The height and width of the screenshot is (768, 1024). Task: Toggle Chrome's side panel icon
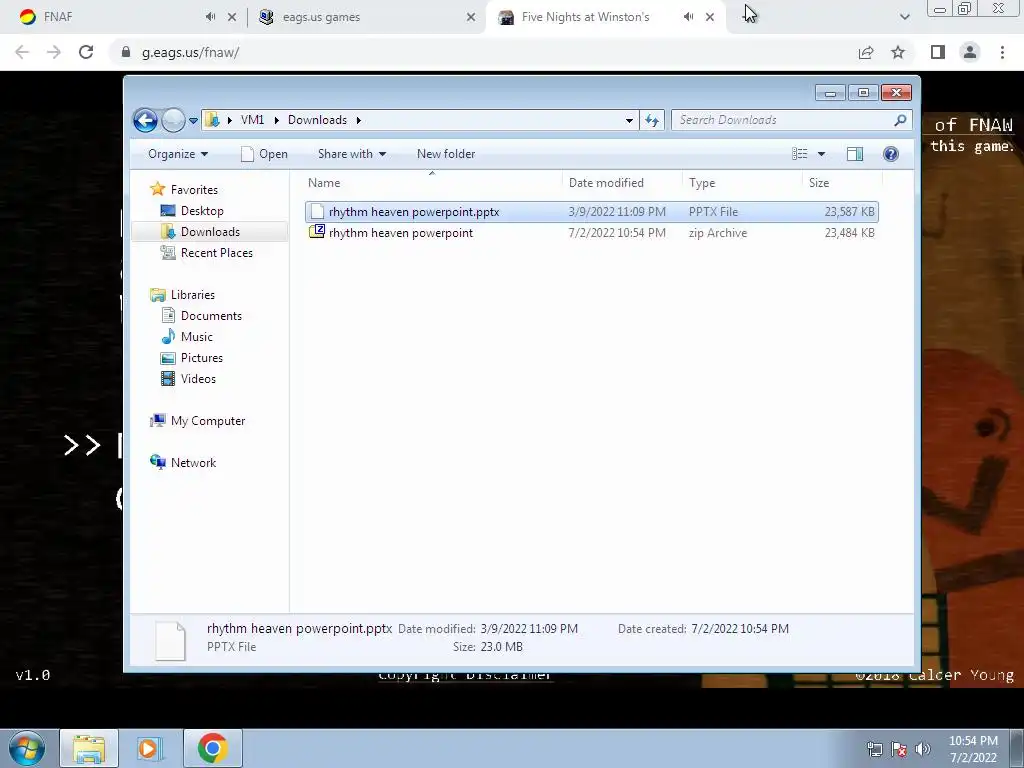click(938, 52)
